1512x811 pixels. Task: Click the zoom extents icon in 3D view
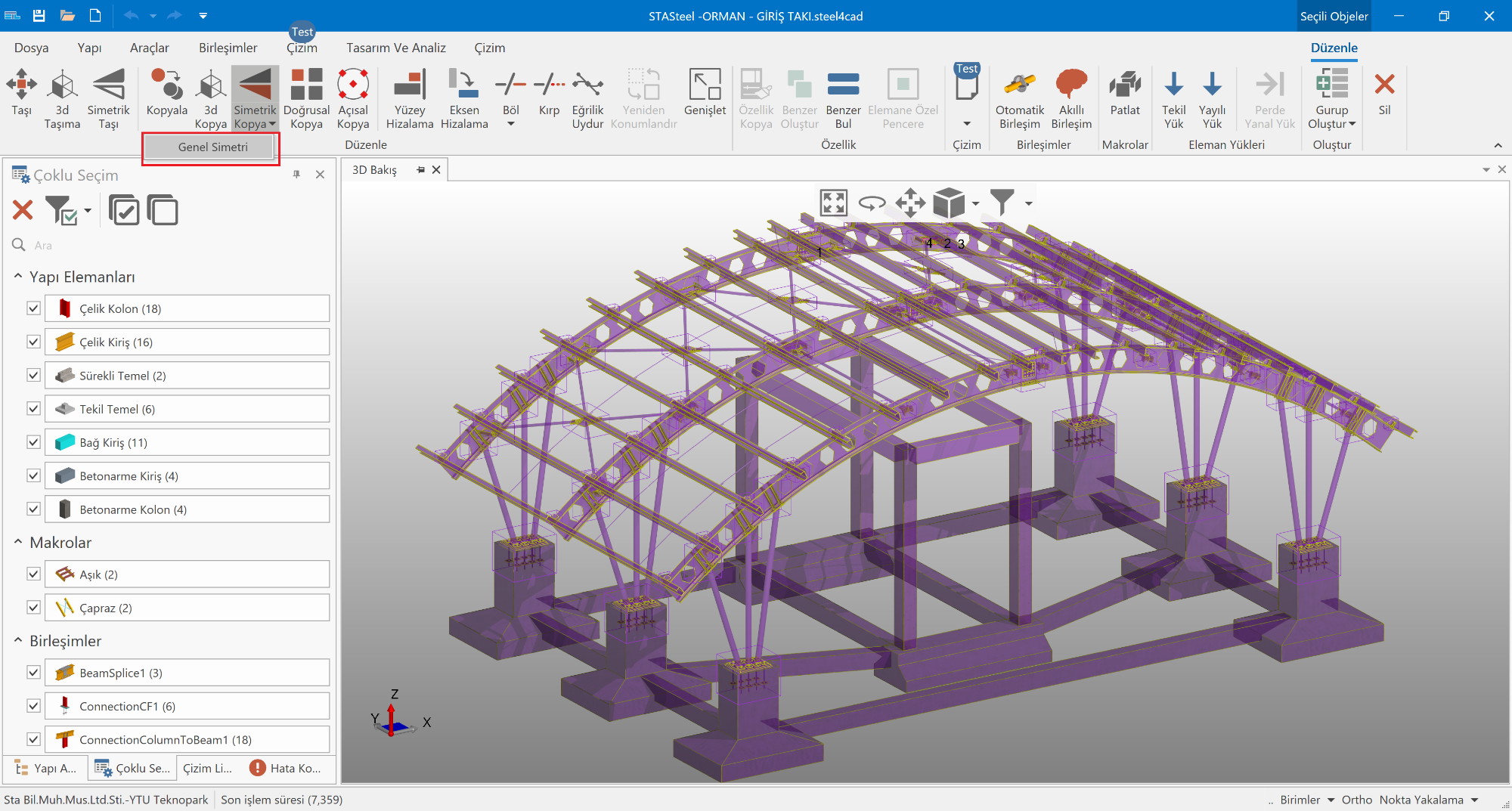pyautogui.click(x=833, y=203)
